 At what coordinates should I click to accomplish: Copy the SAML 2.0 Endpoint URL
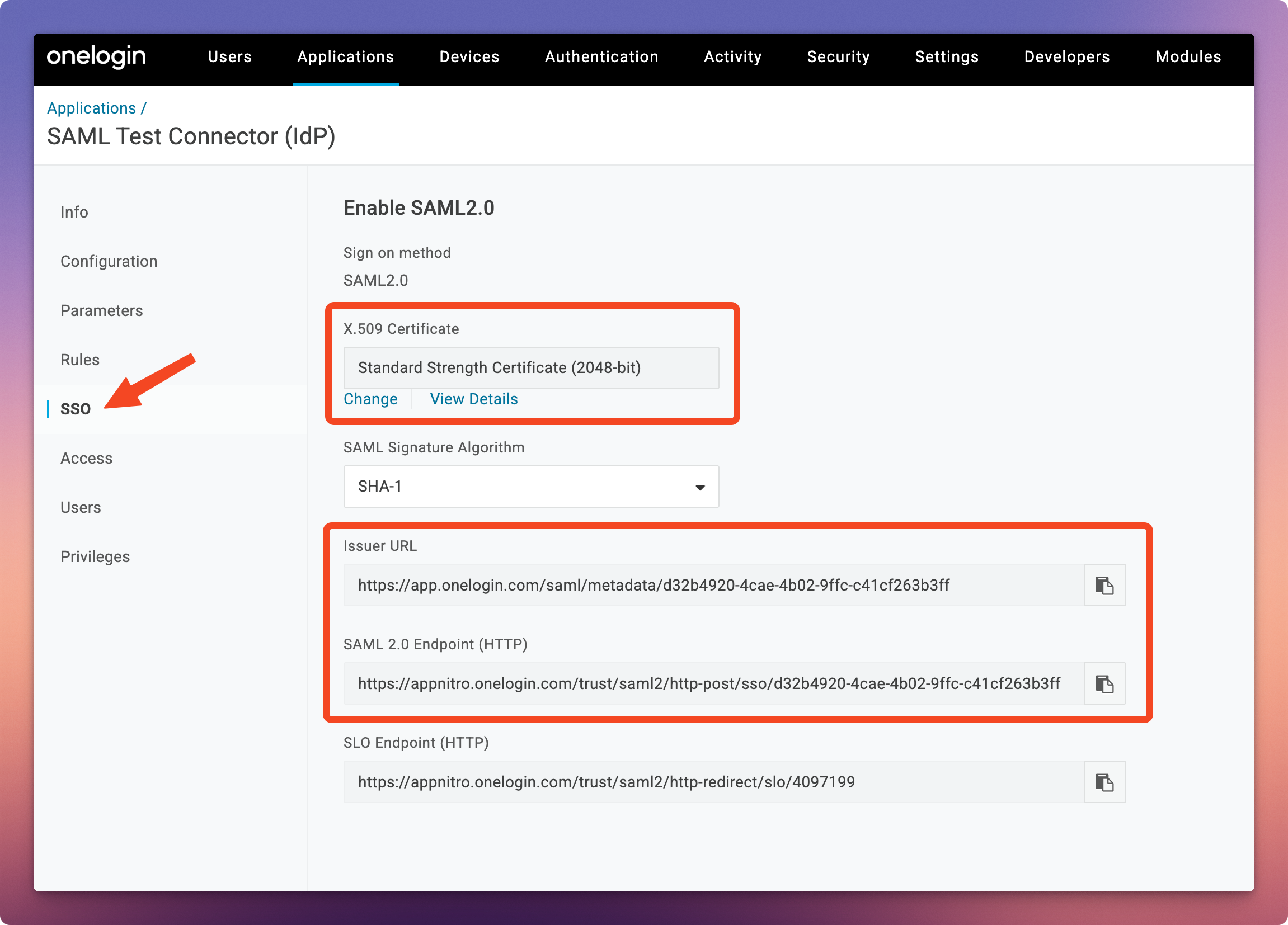coord(1104,683)
